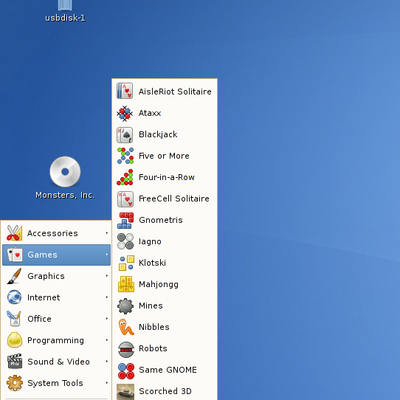Viewport: 400px width, 400px height.
Task: Launch Blackjack from the Games list
Action: [x=165, y=134]
